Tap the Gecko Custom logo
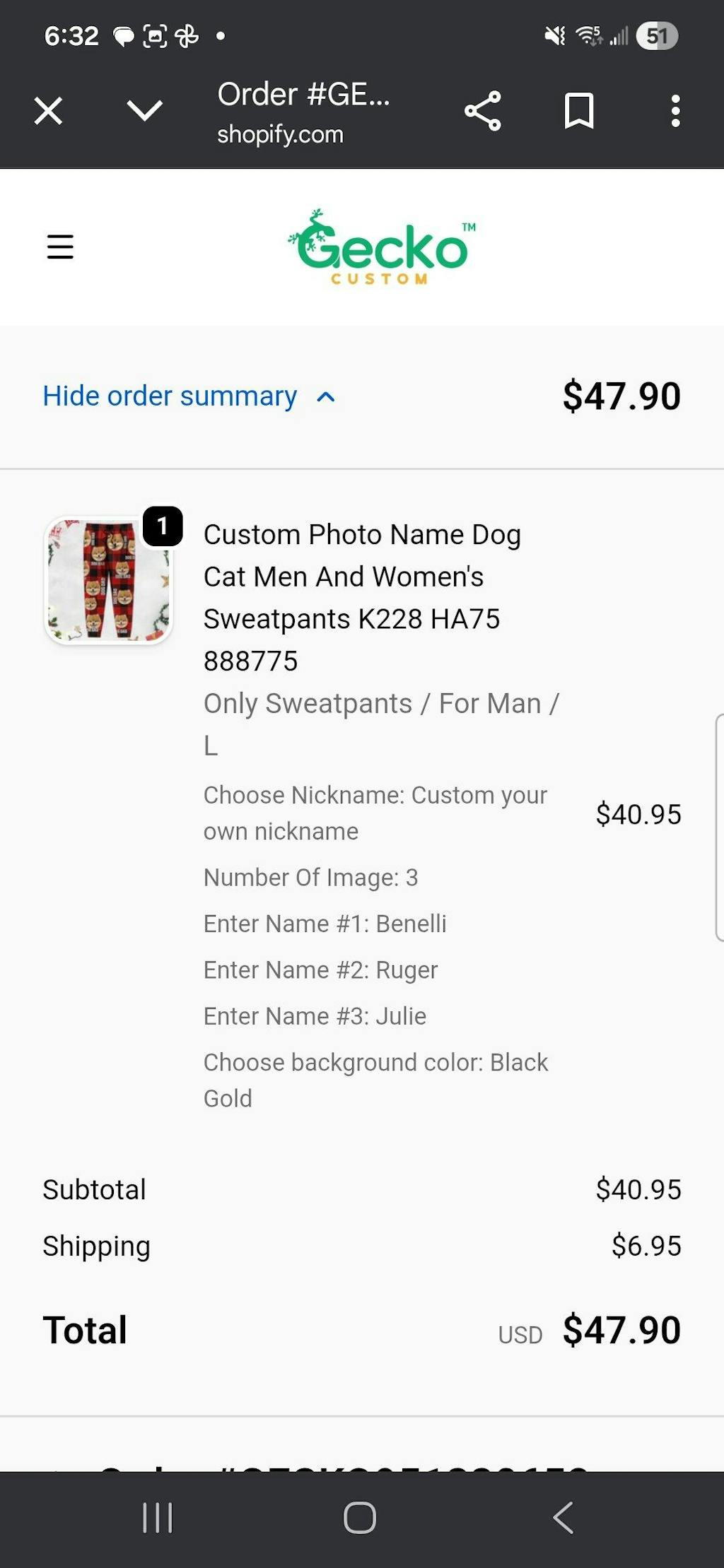 pyautogui.click(x=382, y=247)
